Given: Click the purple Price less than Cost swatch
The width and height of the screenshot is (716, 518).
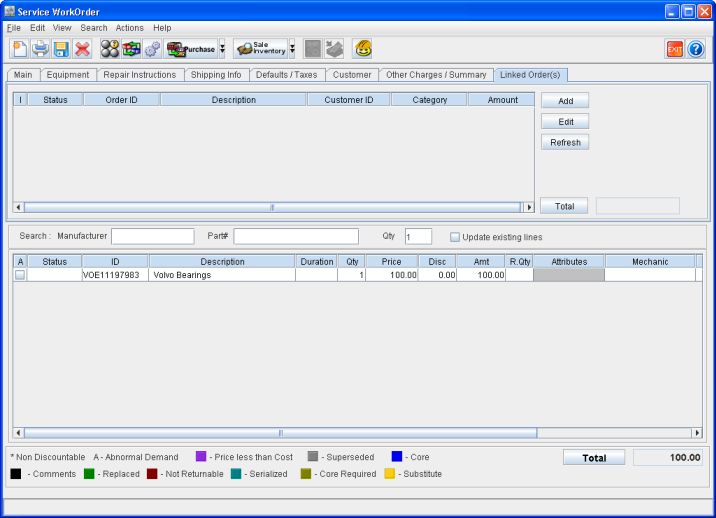Looking at the screenshot, I should coord(201,456).
